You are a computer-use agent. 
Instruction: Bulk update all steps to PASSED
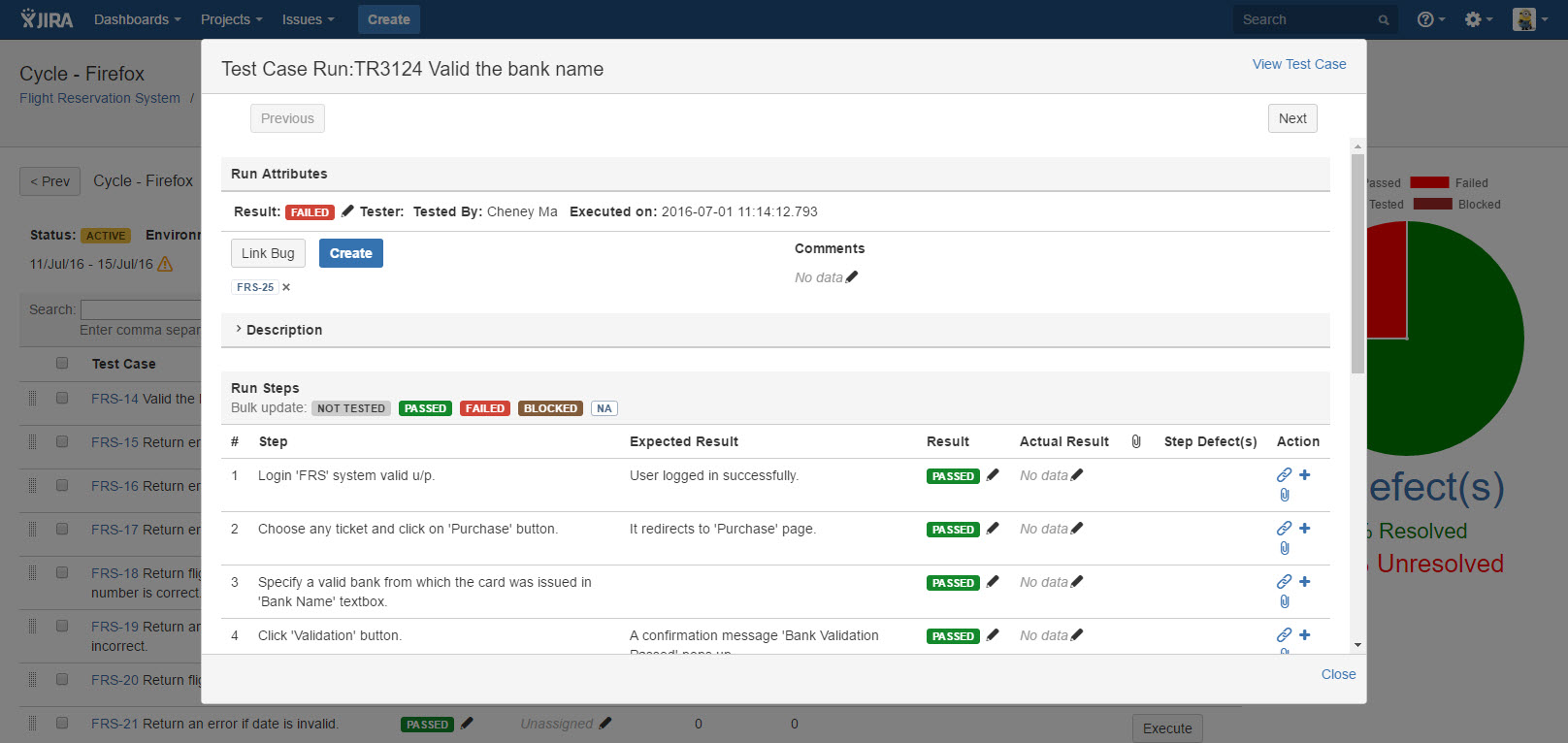(425, 408)
